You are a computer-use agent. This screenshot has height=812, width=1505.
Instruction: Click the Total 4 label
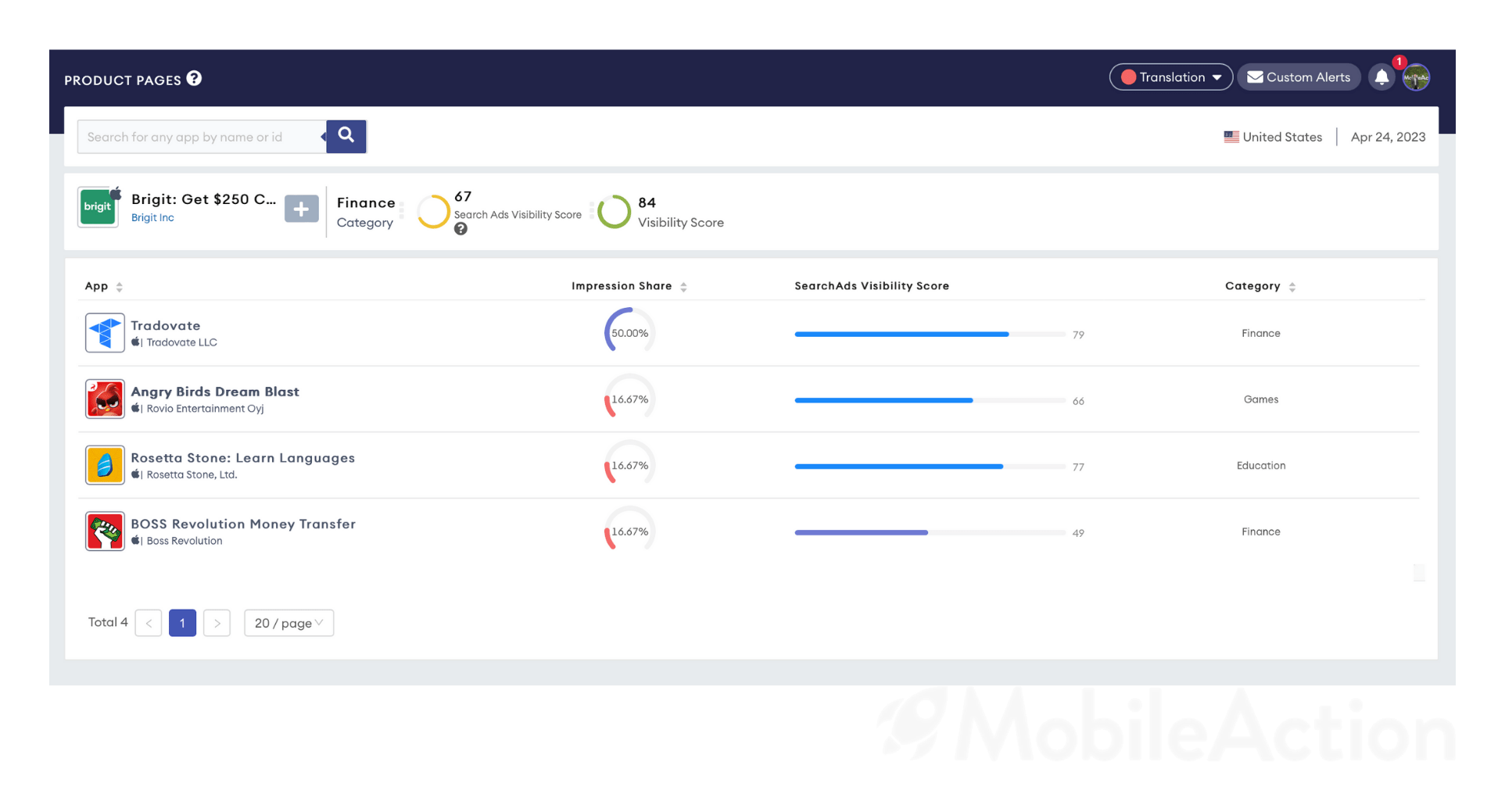tap(108, 622)
